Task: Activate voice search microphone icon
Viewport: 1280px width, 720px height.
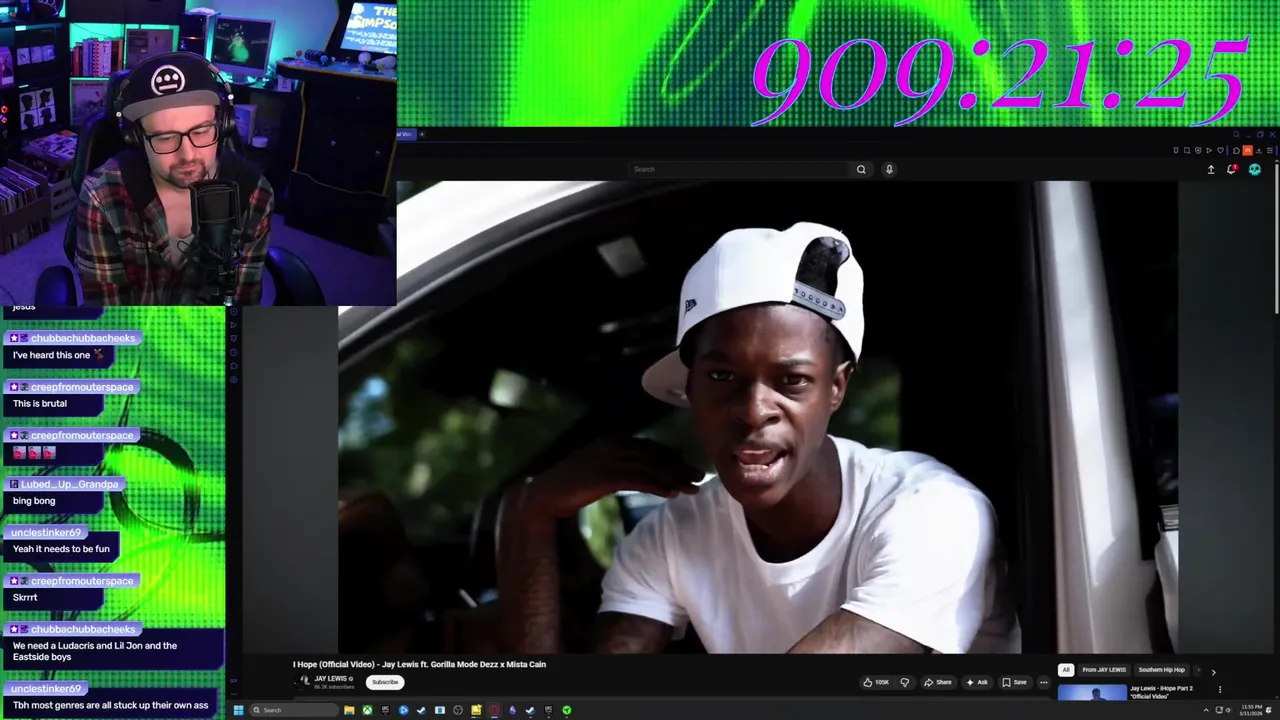Action: pos(889,169)
